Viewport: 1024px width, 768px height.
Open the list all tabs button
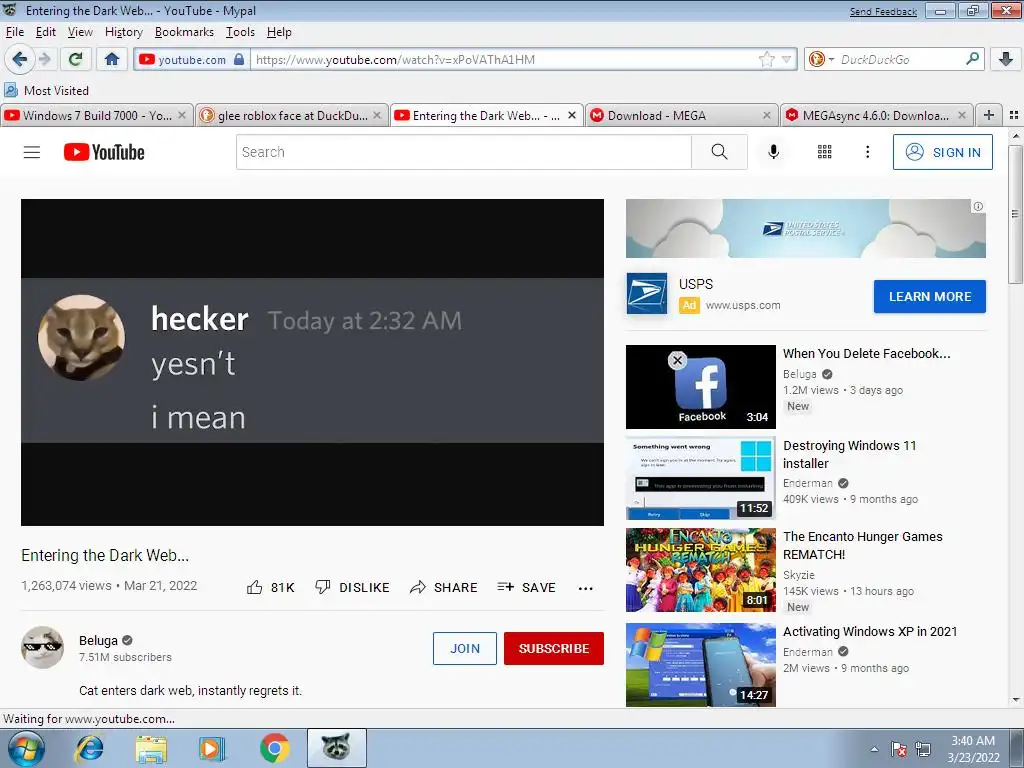point(1014,115)
